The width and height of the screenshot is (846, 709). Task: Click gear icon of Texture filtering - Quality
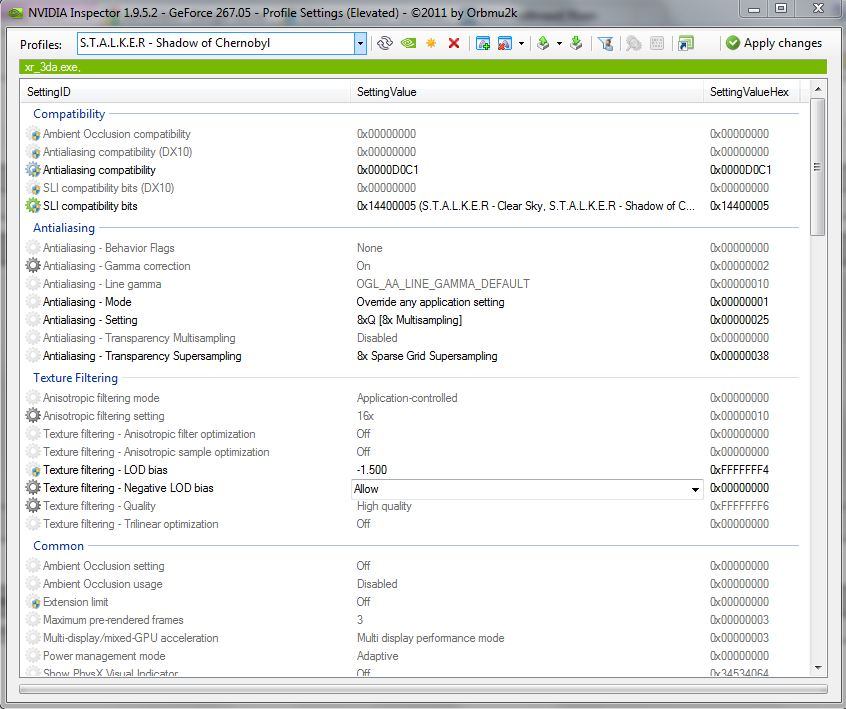[x=33, y=506]
